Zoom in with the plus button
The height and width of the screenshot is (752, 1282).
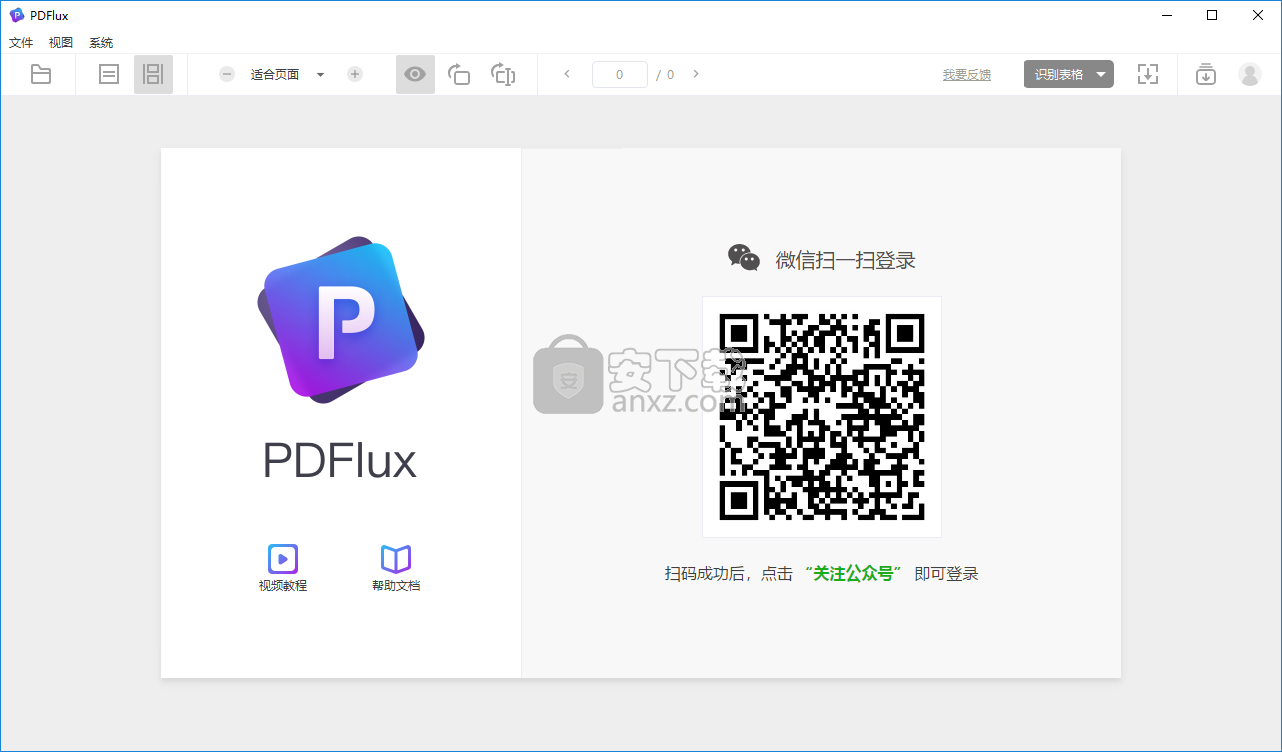(355, 74)
